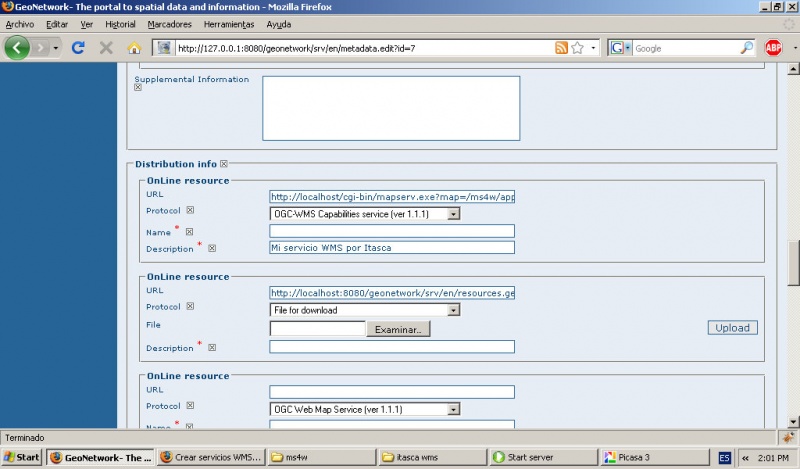Reload the page with the refresh icon
This screenshot has width=800, height=469.
[x=78, y=47]
